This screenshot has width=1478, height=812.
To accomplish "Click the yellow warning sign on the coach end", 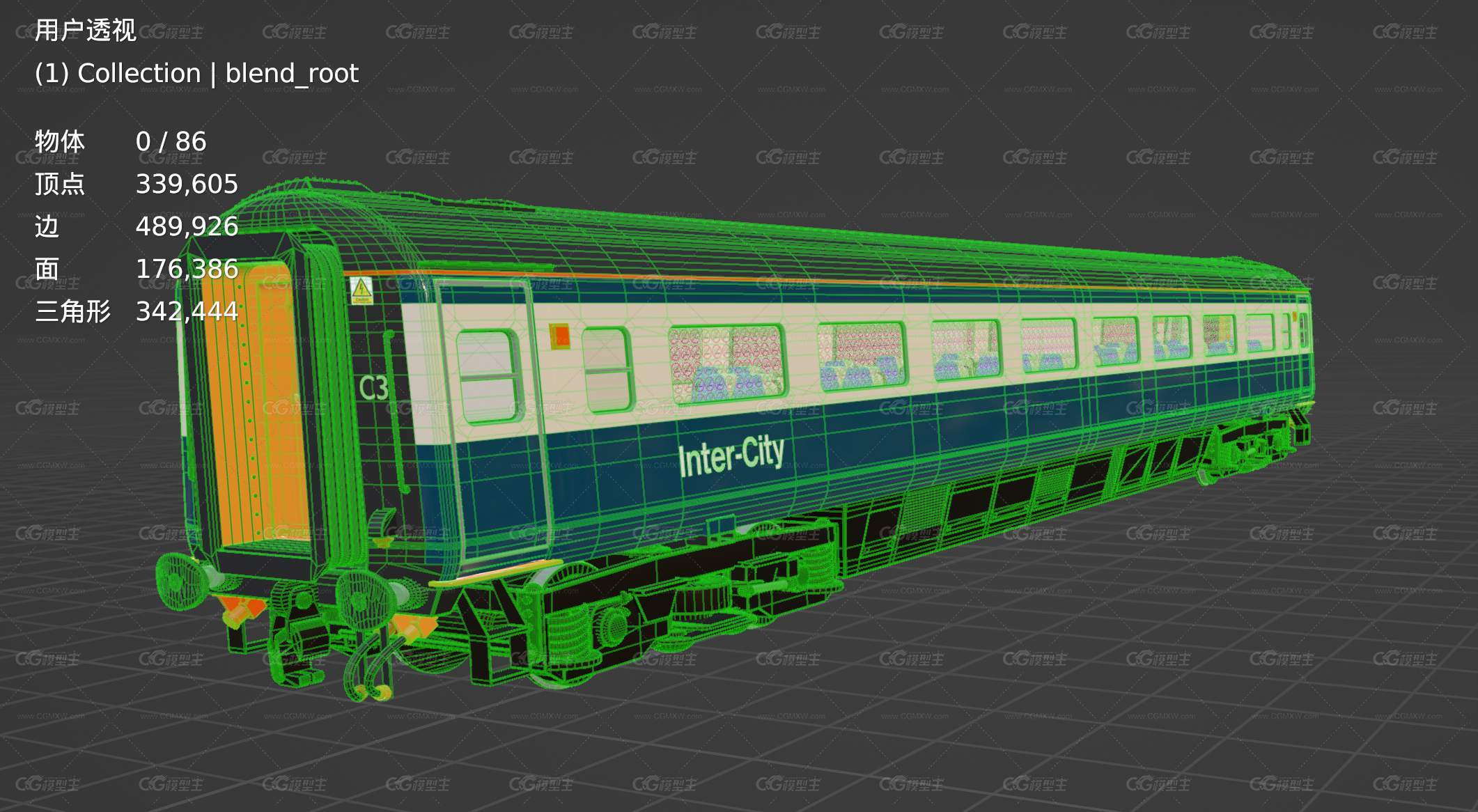I will pyautogui.click(x=361, y=290).
